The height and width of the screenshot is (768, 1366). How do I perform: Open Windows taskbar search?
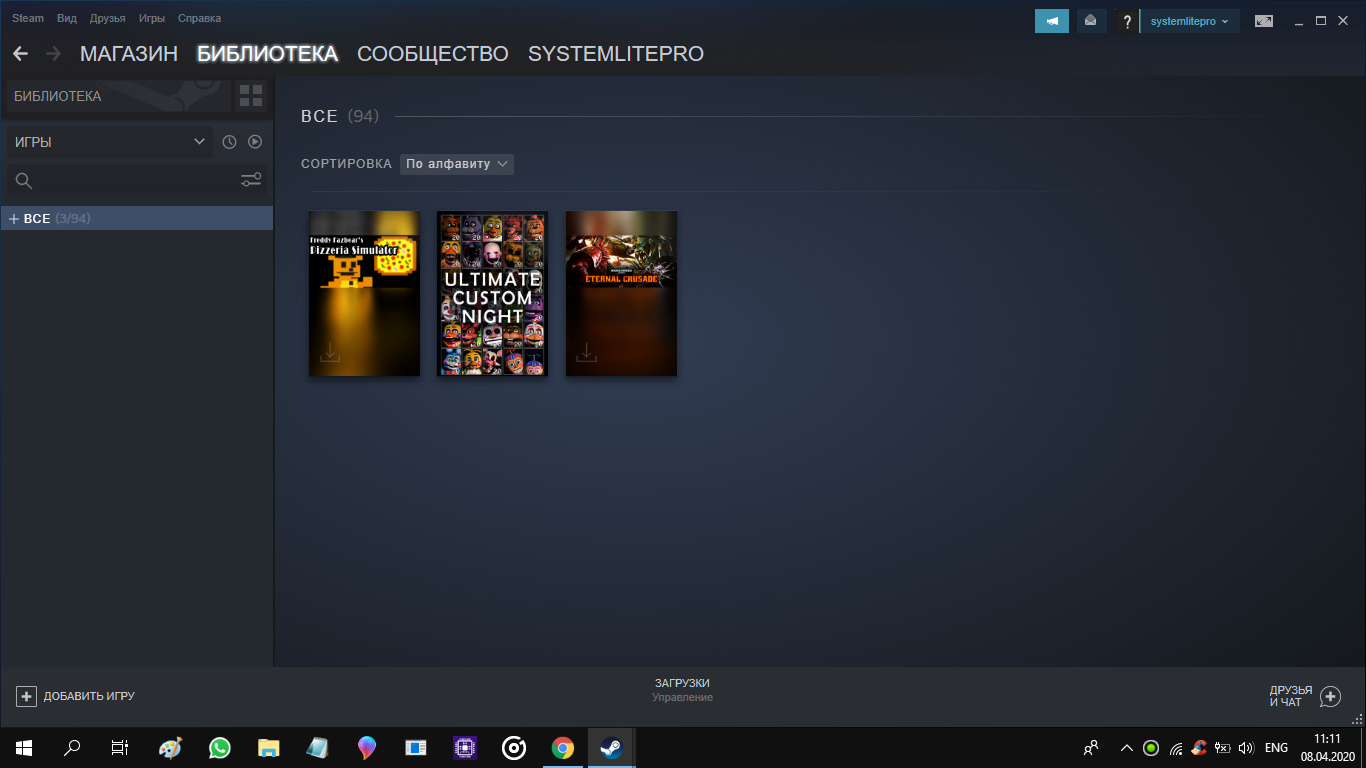tap(72, 747)
